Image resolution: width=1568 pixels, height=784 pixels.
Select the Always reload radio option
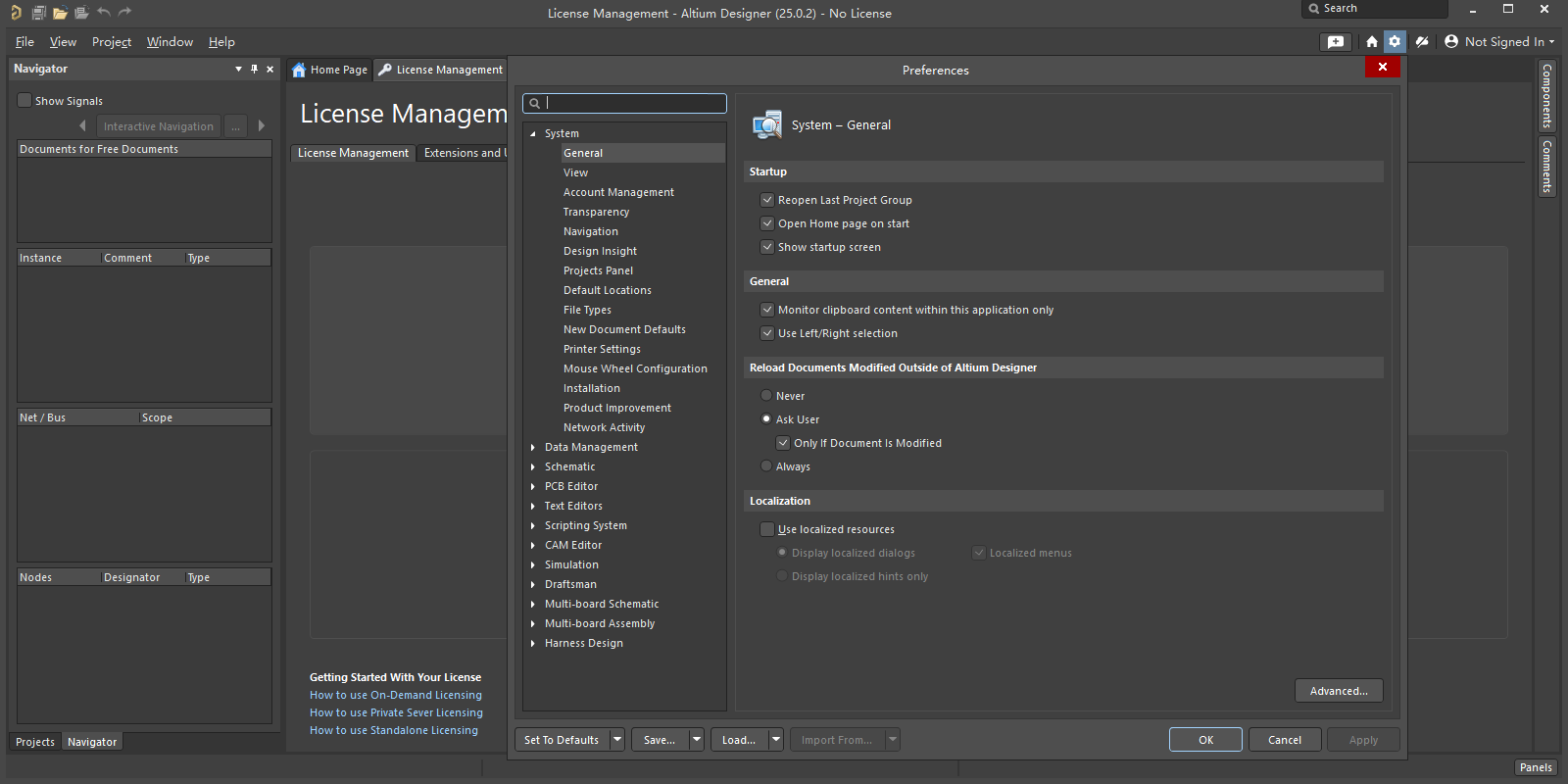click(766, 466)
